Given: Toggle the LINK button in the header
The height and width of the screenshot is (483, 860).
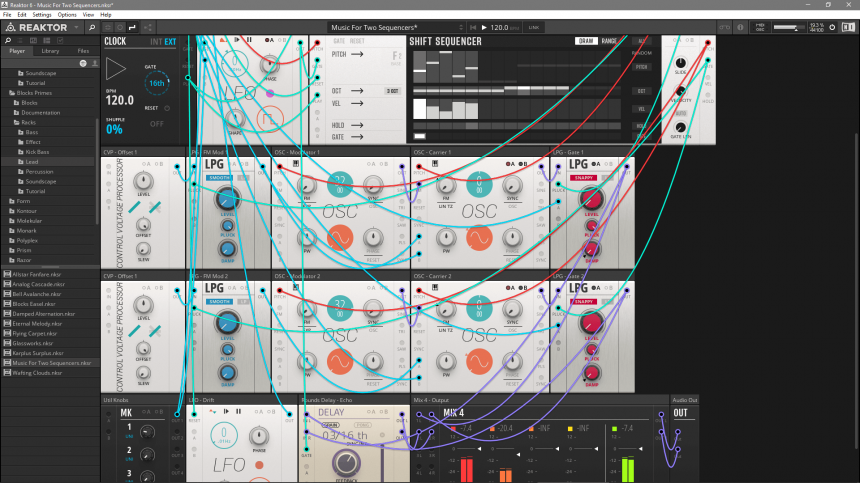Looking at the screenshot, I should (x=534, y=27).
